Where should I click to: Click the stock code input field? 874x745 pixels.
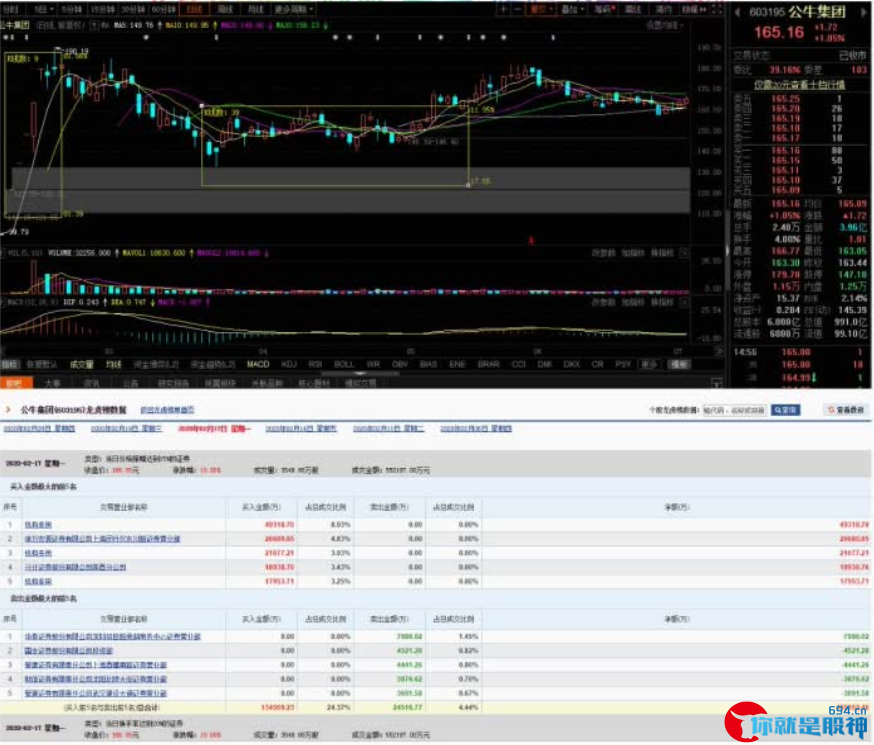point(735,410)
